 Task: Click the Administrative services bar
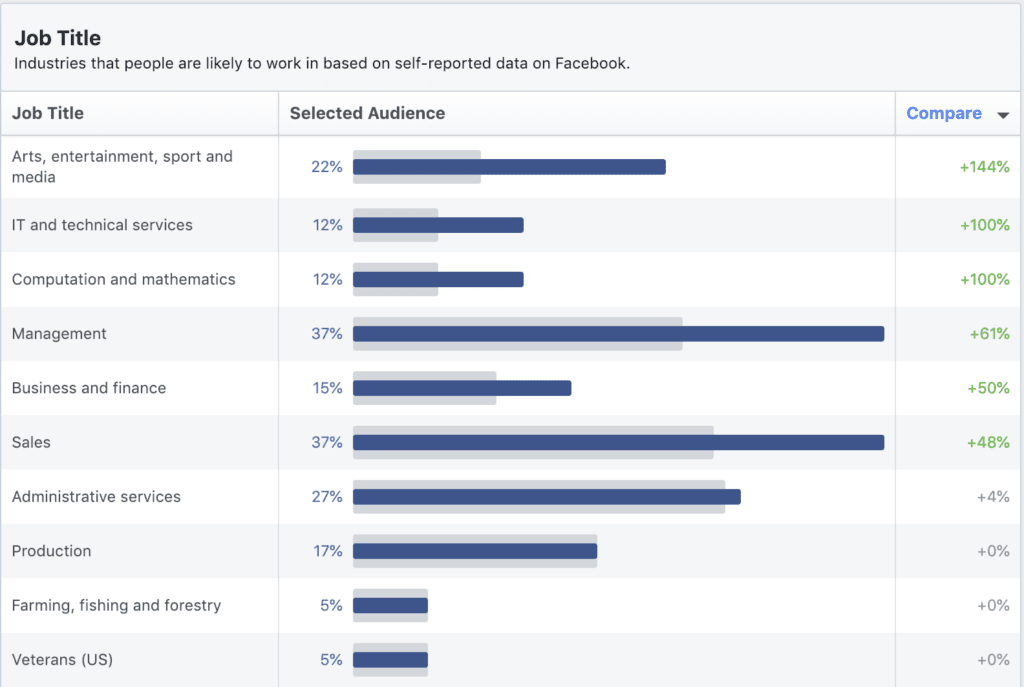pyautogui.click(x=545, y=496)
